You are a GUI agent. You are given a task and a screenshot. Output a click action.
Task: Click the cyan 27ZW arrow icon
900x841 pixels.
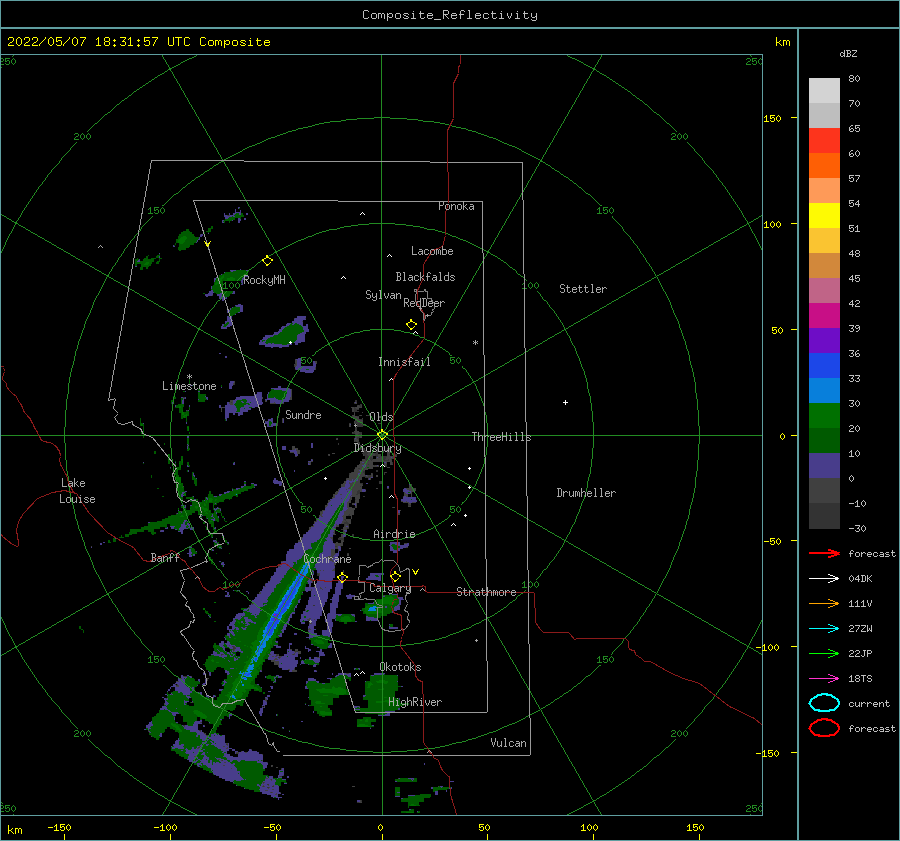pos(824,629)
